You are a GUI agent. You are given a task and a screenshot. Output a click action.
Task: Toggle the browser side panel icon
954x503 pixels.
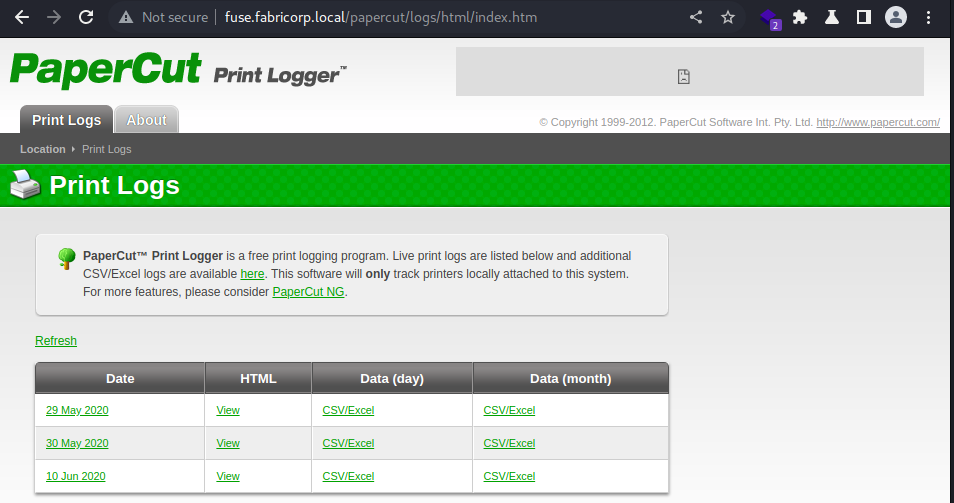(x=863, y=17)
